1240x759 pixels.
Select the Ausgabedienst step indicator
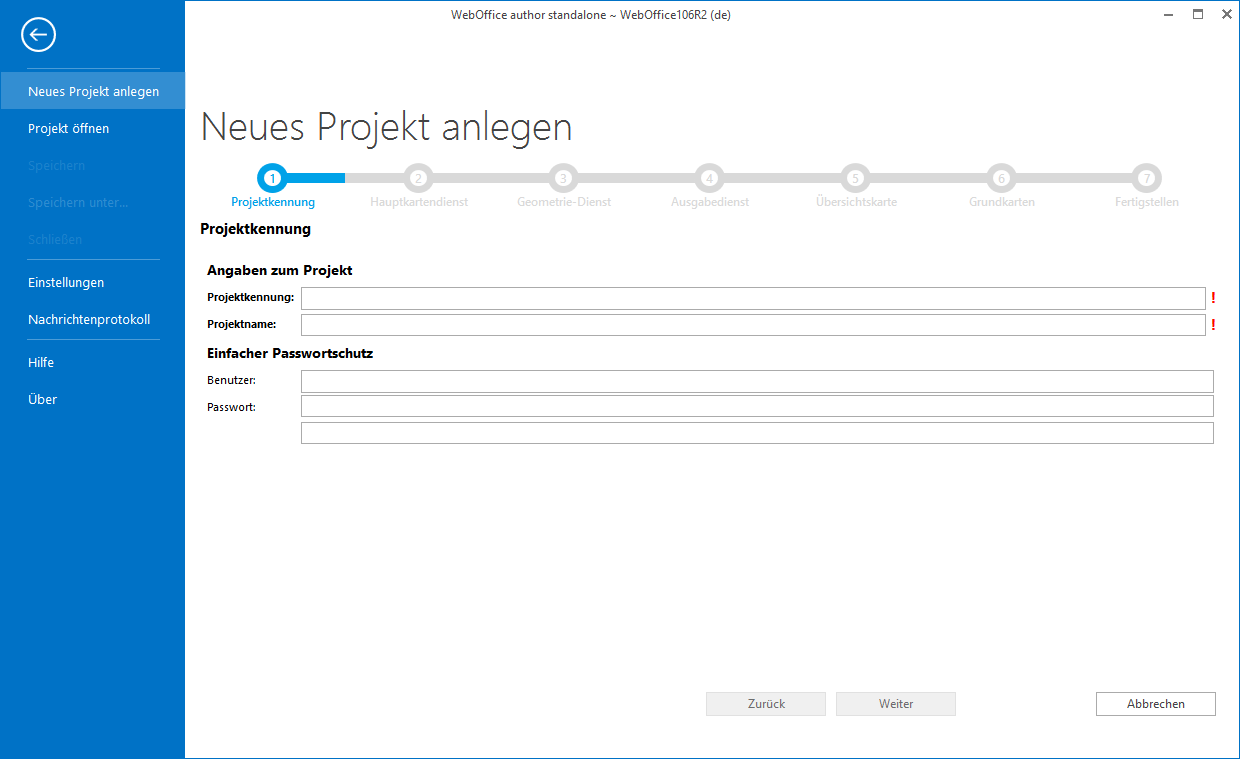coord(709,178)
